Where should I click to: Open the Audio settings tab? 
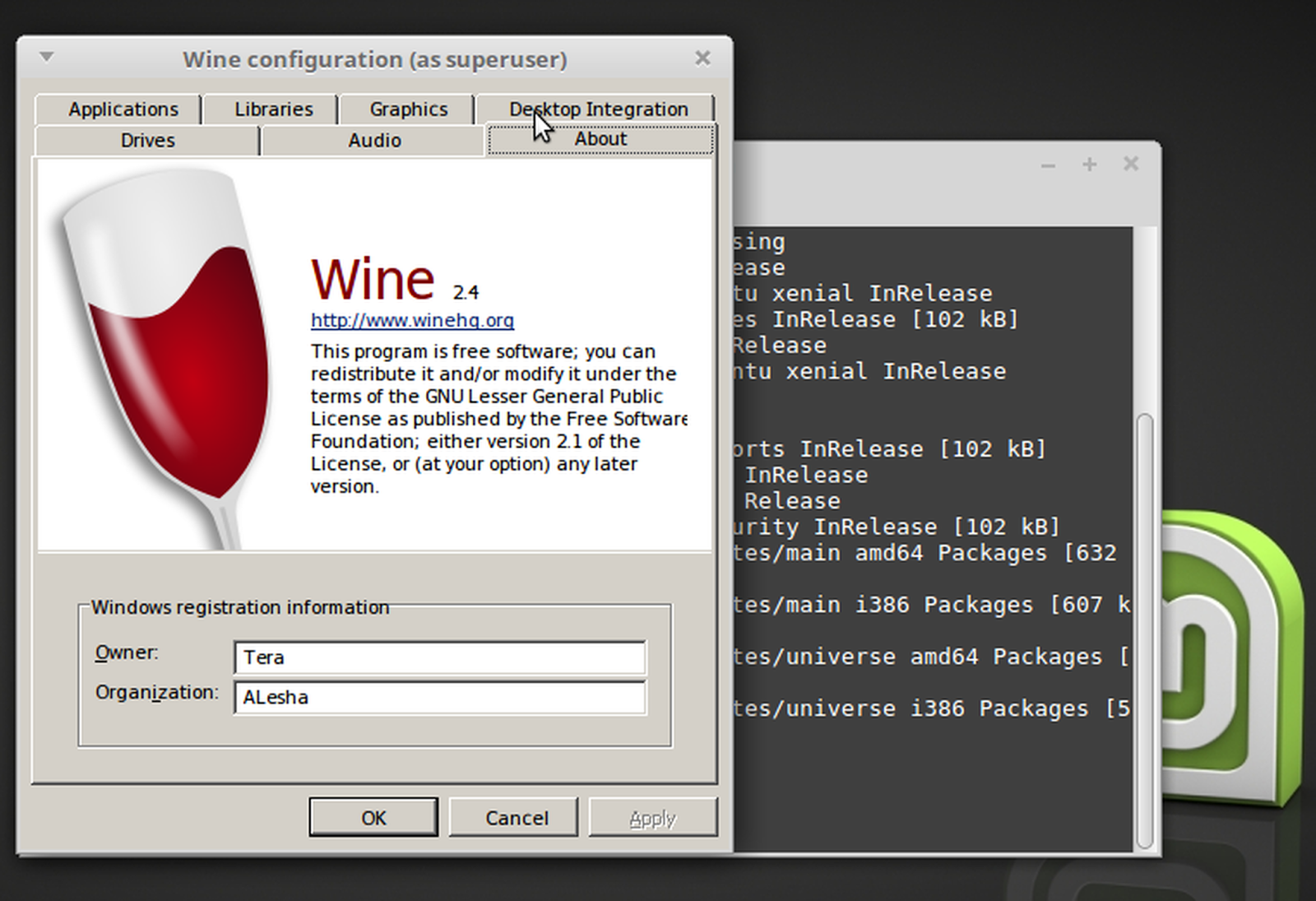pyautogui.click(x=374, y=140)
